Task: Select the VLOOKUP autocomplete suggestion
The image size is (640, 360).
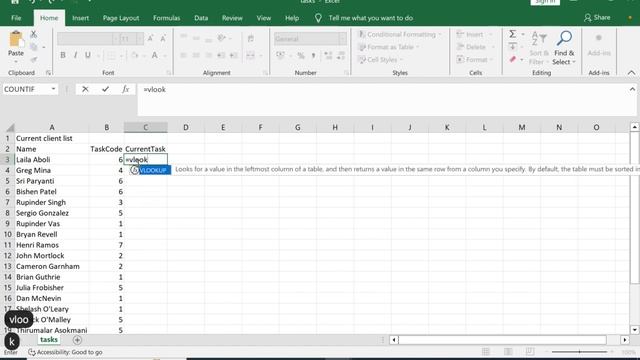Action: 150,170
